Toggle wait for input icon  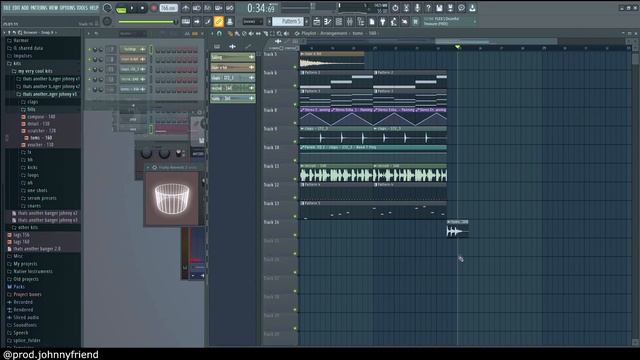(x=197, y=8)
